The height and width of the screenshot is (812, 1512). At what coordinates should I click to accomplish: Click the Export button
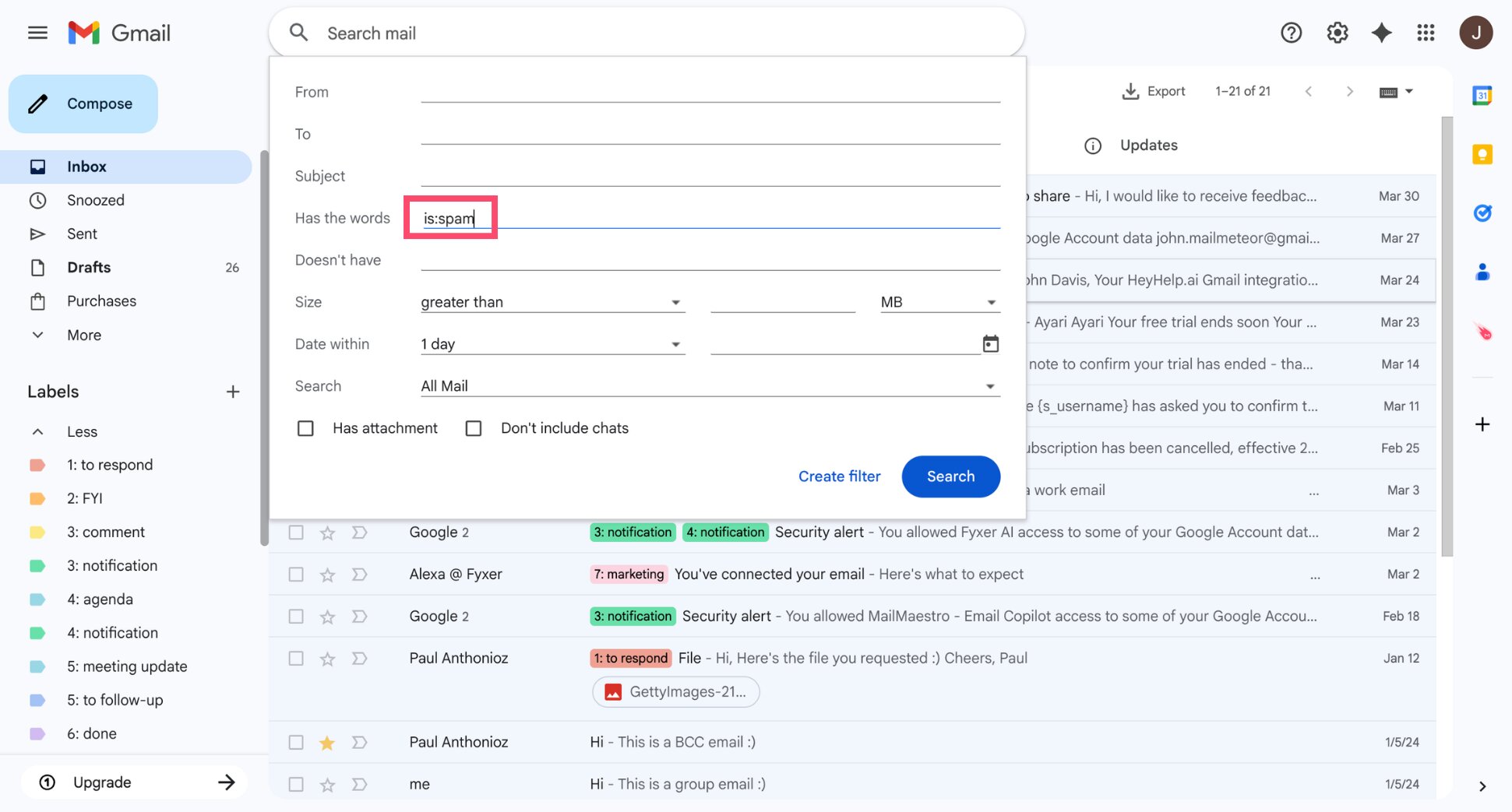point(1154,91)
